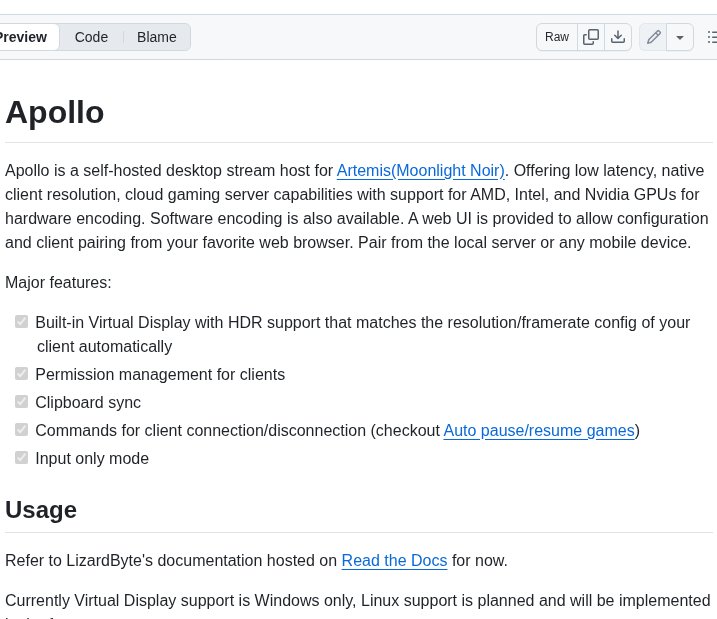Switch to the Code tab

91,37
